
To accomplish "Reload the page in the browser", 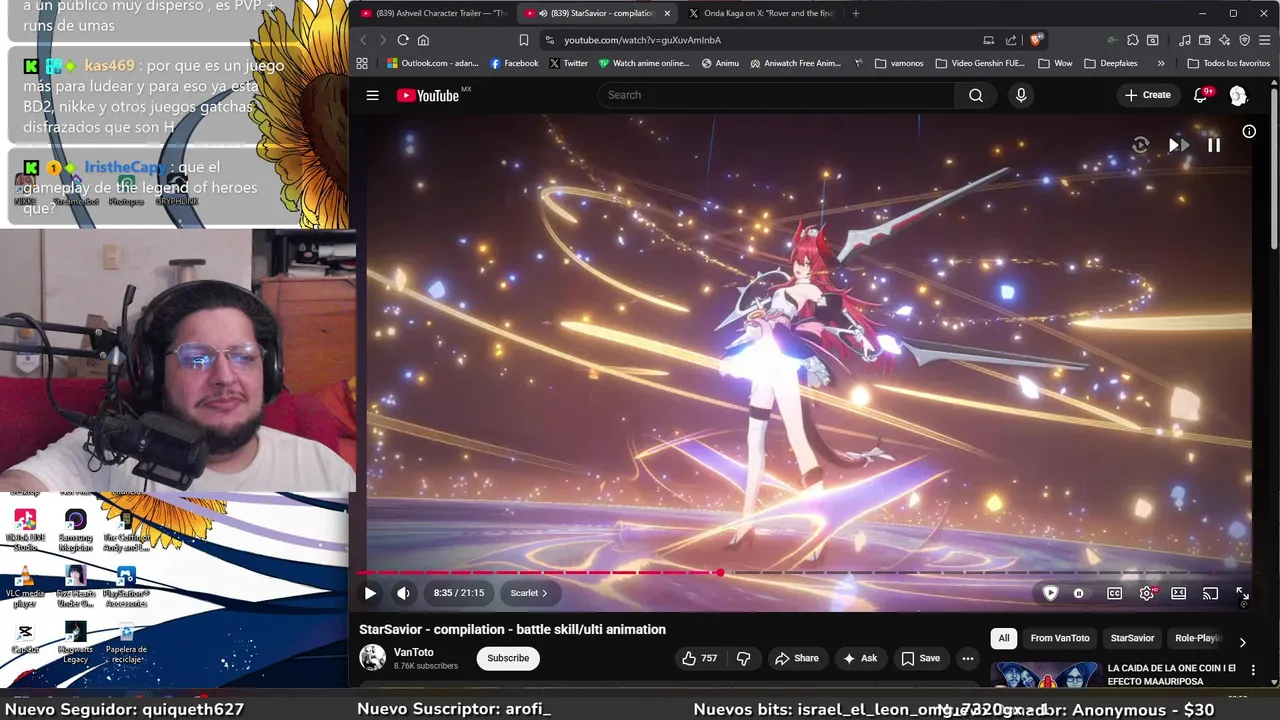I will pyautogui.click(x=403, y=40).
